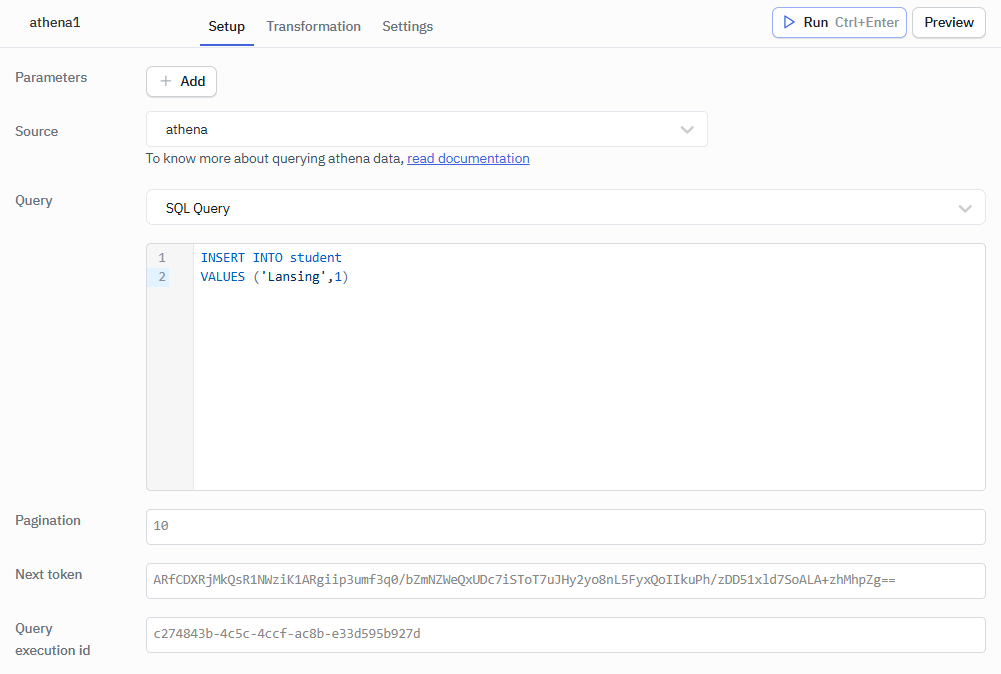Click the play icon in Run button
The width and height of the screenshot is (1001, 674).
(x=789, y=22)
